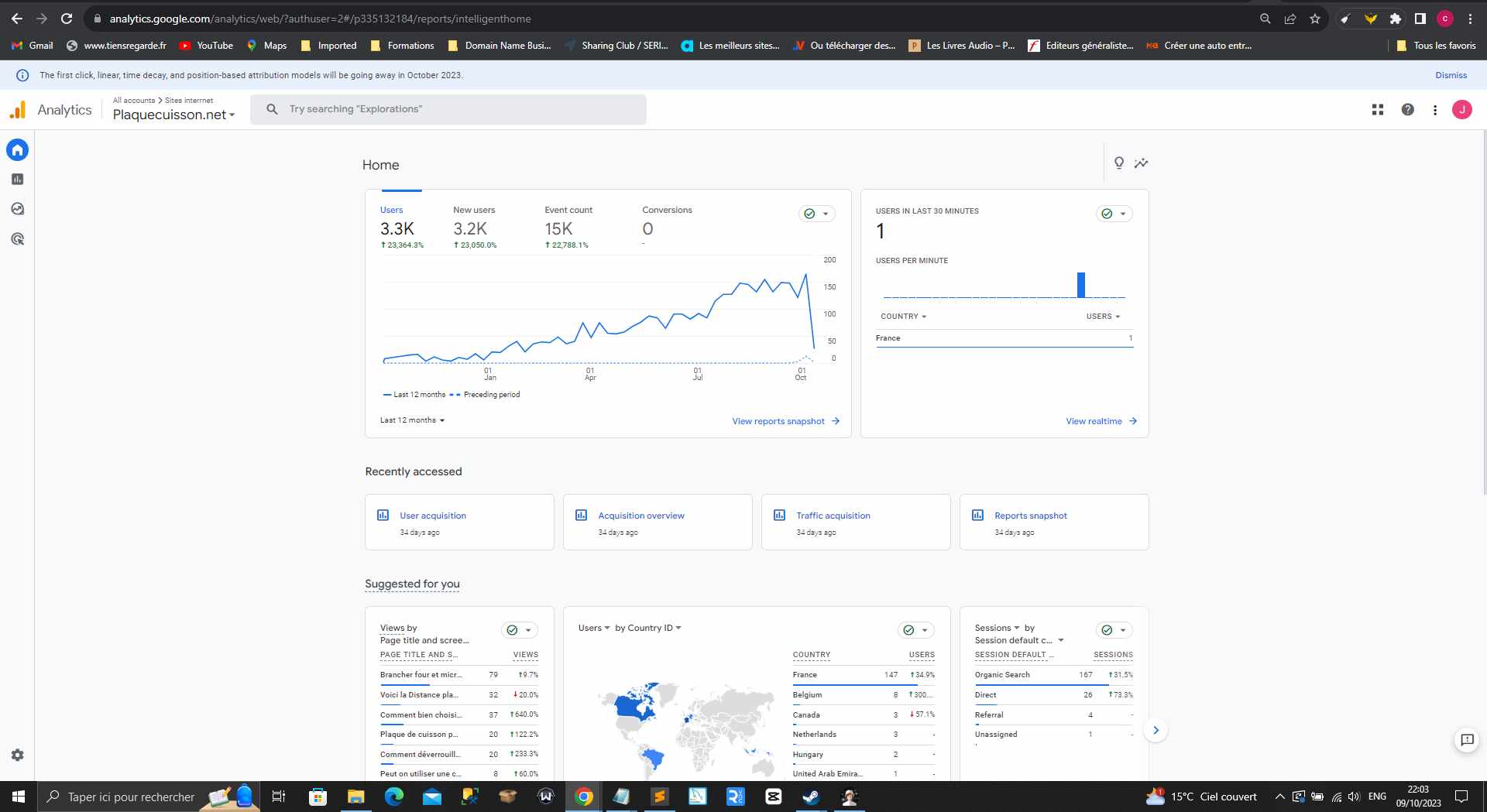The image size is (1487, 812).
Task: Open the Google apps grid icon
Action: 1377,110
